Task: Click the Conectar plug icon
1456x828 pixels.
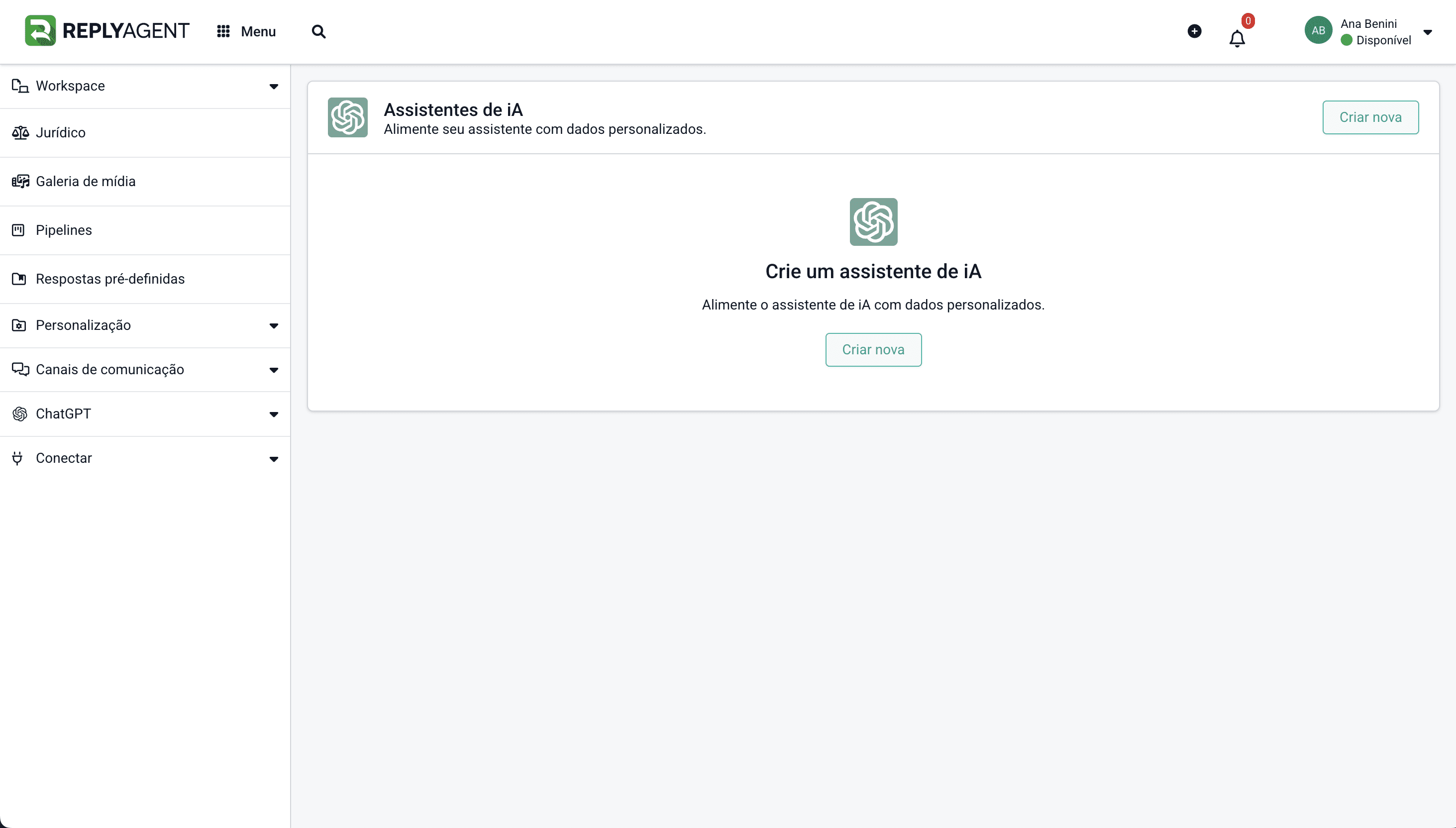Action: 17,458
